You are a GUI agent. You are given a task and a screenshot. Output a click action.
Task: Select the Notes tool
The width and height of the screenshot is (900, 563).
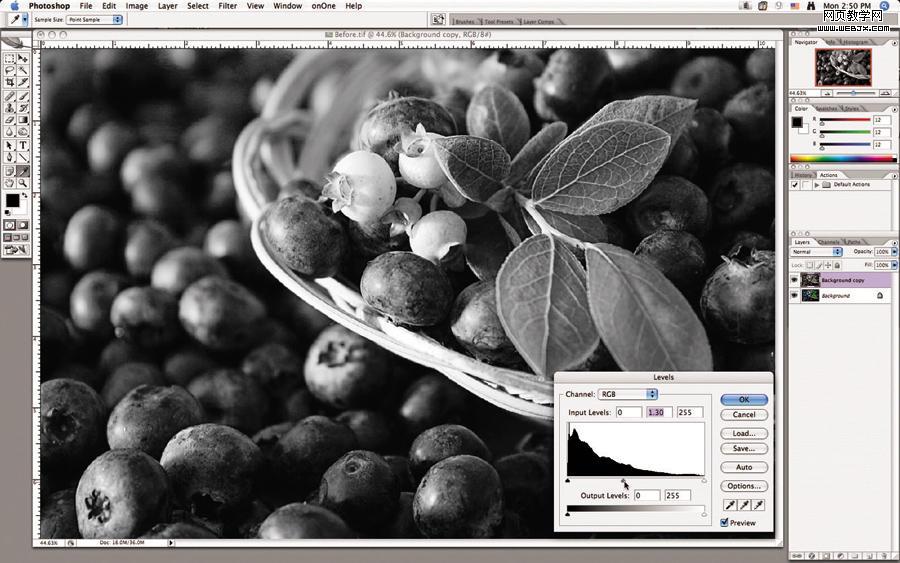(x=10, y=171)
